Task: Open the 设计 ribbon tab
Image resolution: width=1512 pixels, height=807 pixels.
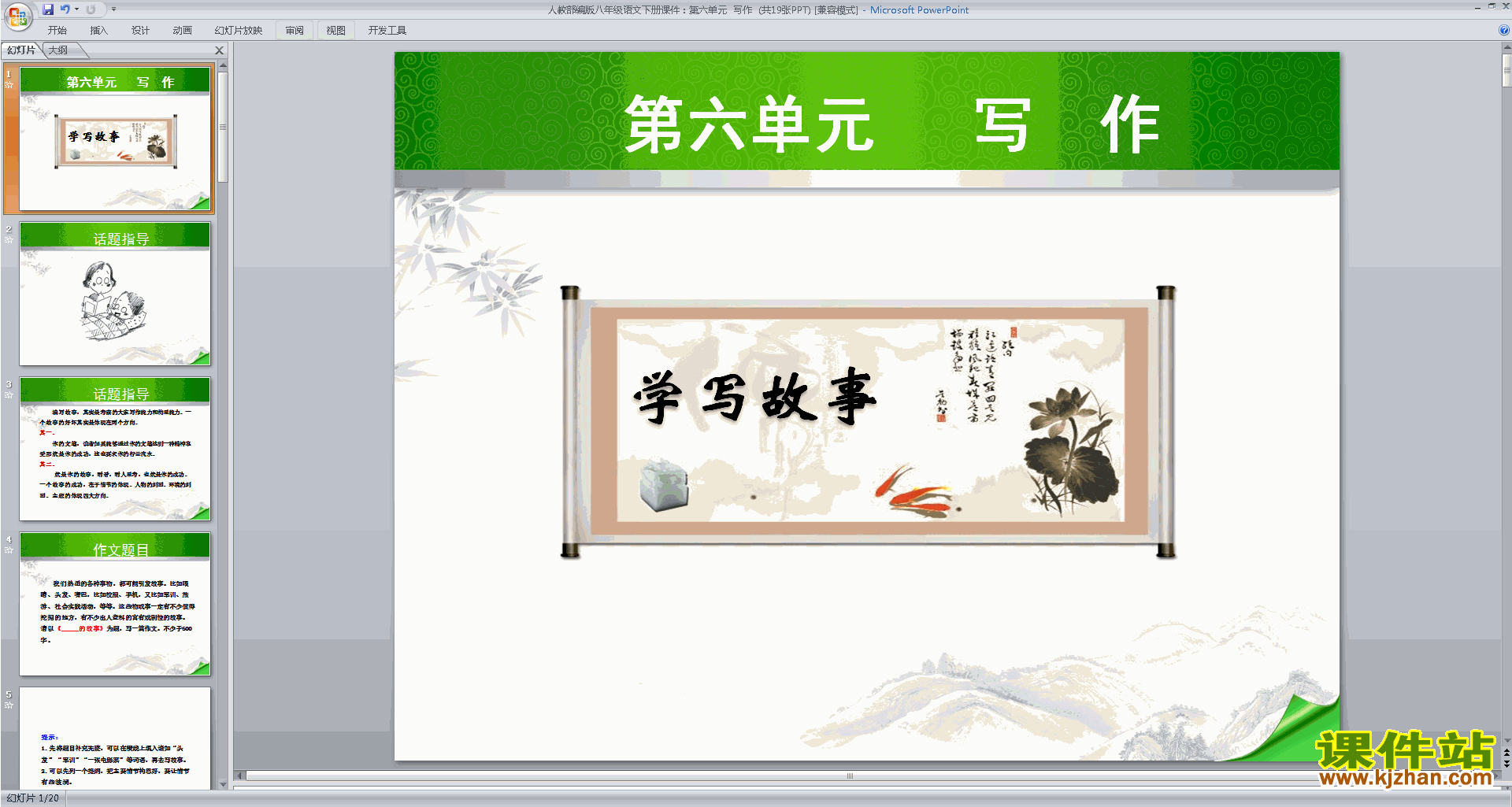Action: pos(140,31)
